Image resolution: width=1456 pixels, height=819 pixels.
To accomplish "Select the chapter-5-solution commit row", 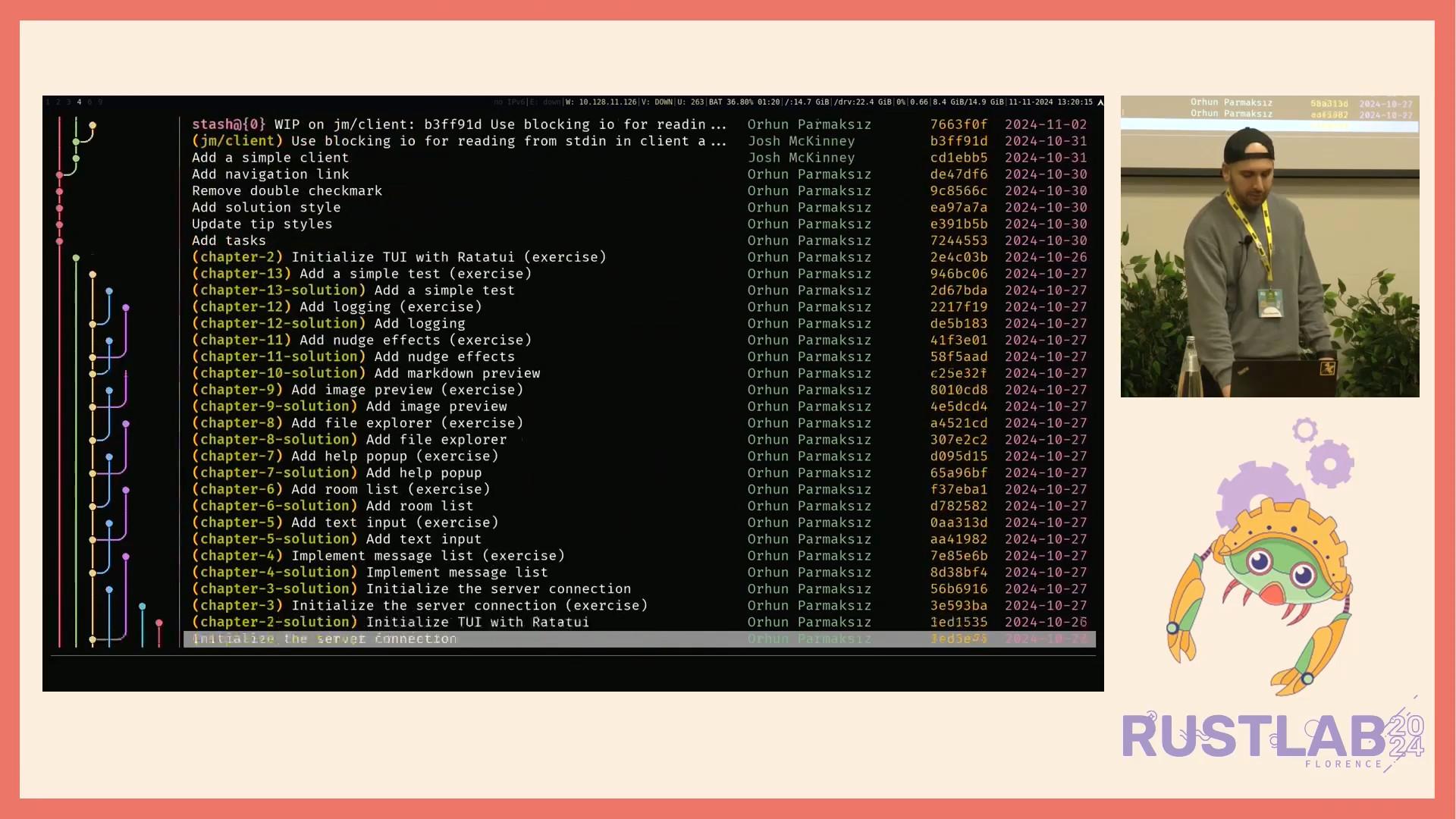I will 639,539.
